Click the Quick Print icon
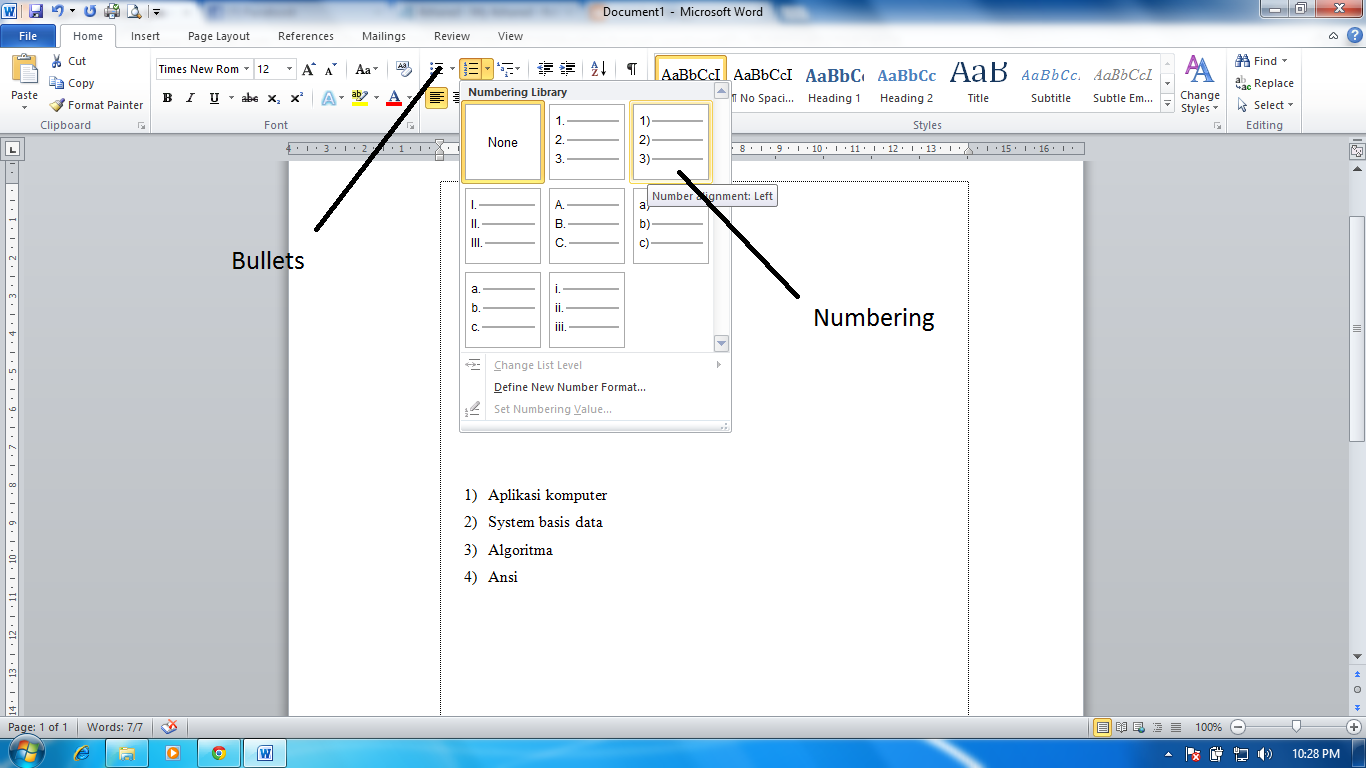Image resolution: width=1366 pixels, height=768 pixels. pyautogui.click(x=112, y=12)
